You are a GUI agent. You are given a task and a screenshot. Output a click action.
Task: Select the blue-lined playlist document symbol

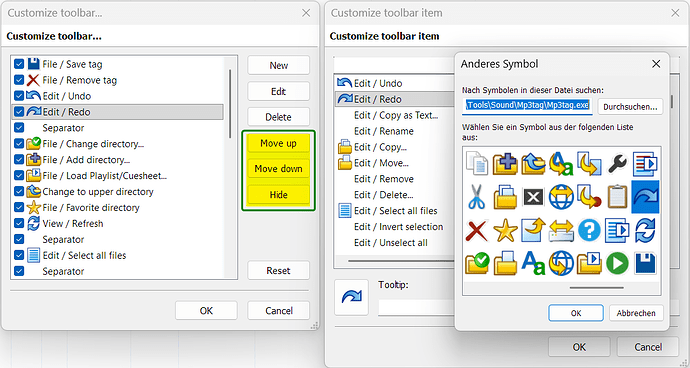[617, 230]
